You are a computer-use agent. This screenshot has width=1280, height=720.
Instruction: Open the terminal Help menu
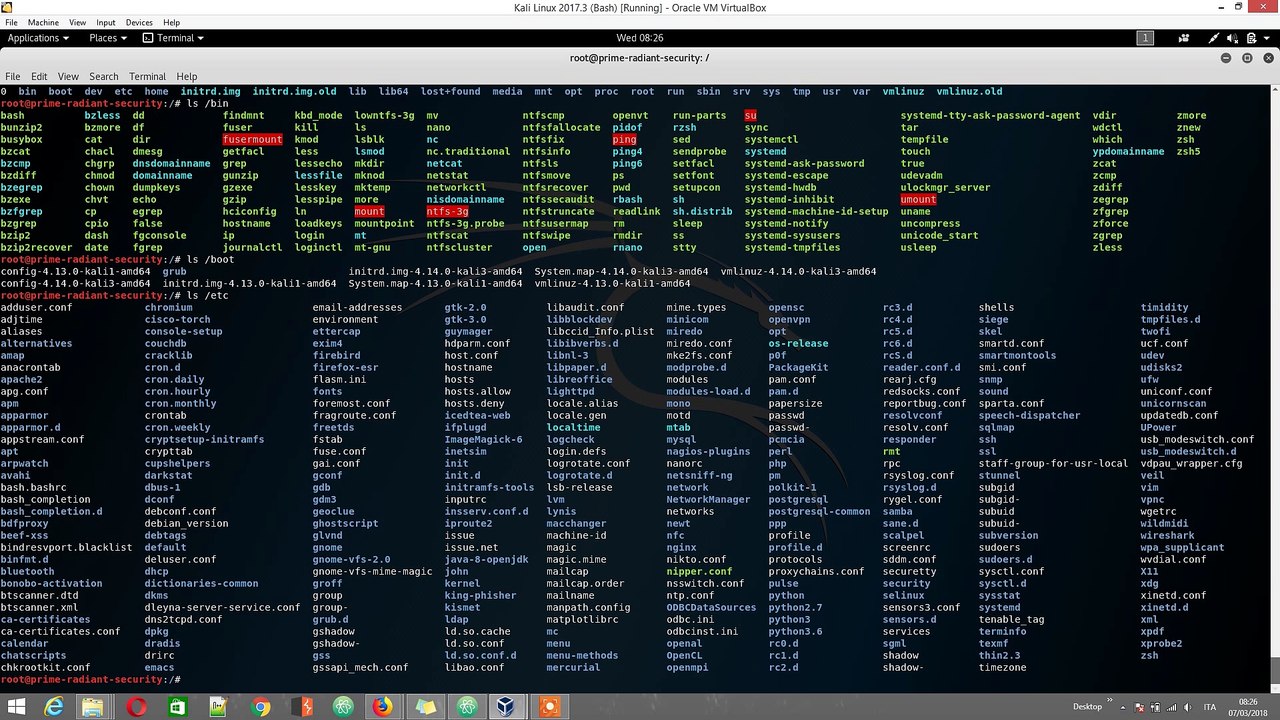[187, 76]
